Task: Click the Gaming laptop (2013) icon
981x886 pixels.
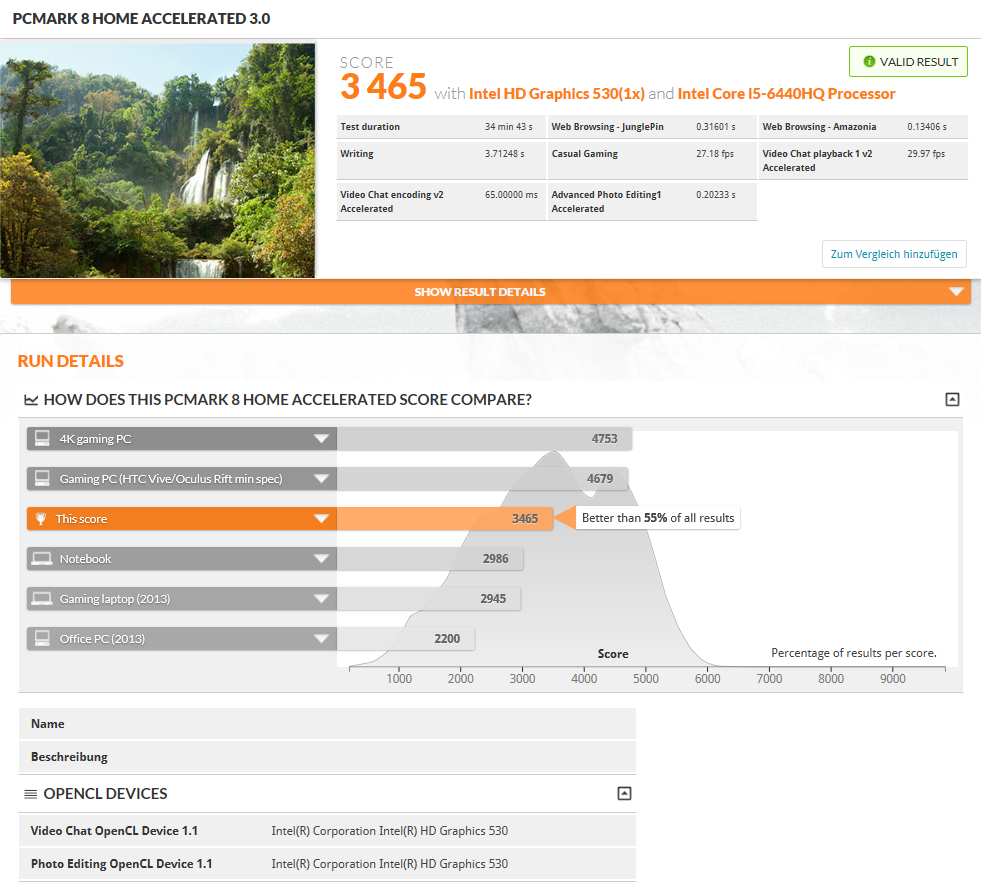Action: [42, 599]
